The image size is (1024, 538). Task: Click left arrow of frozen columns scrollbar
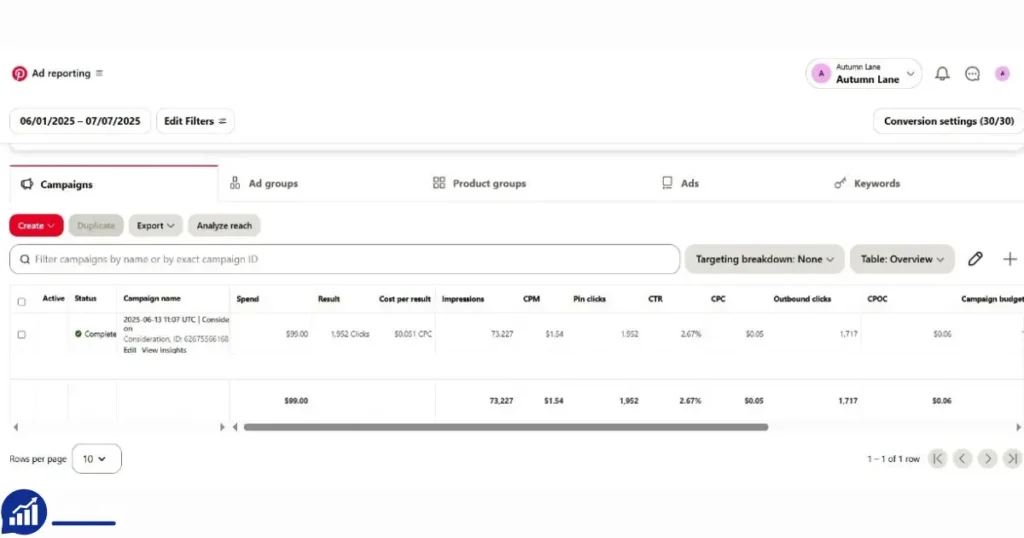16,427
